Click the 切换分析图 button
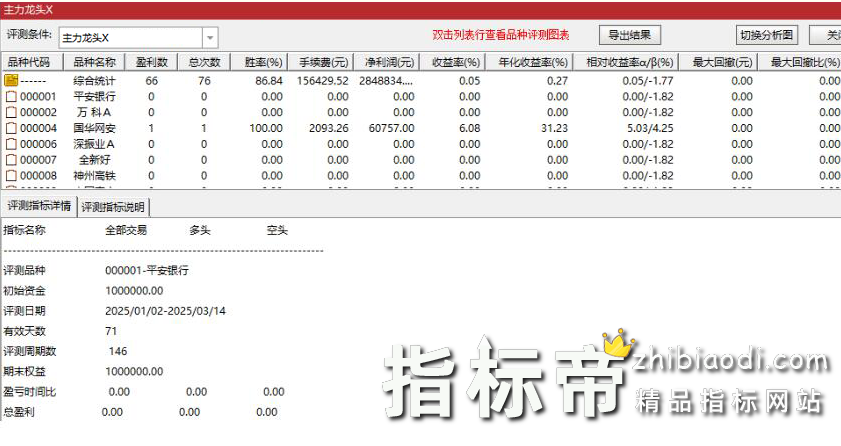 click(766, 35)
